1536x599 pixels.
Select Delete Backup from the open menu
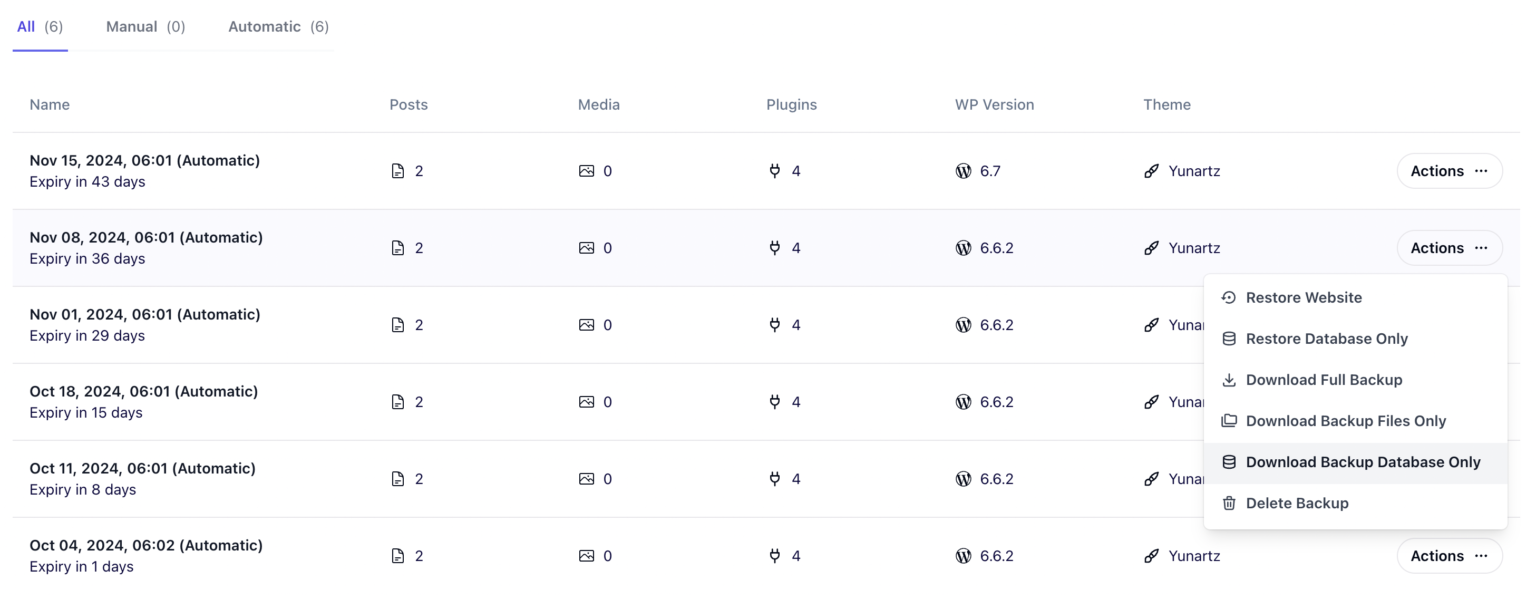[1297, 503]
